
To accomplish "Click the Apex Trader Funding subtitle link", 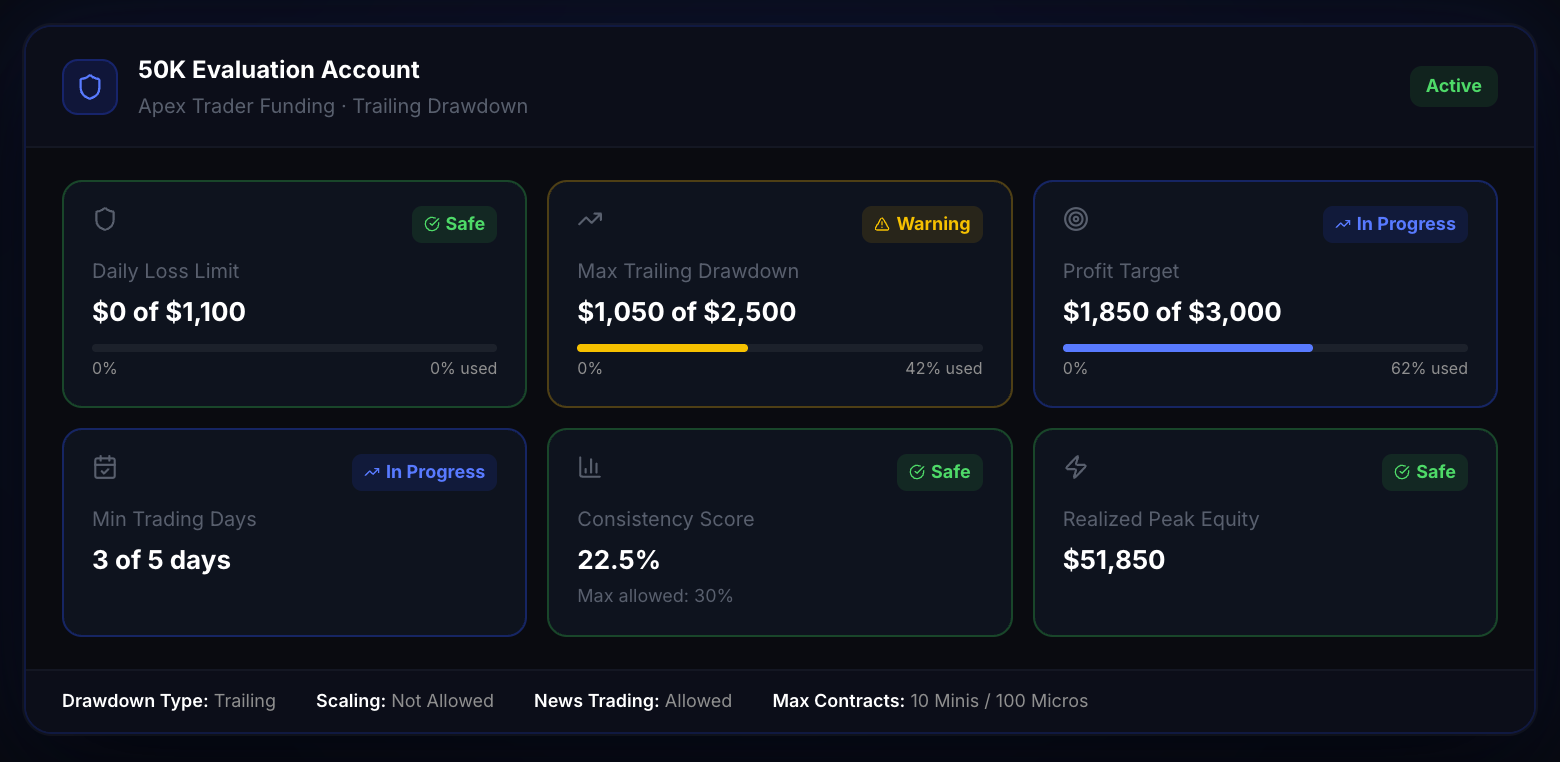I will click(236, 106).
